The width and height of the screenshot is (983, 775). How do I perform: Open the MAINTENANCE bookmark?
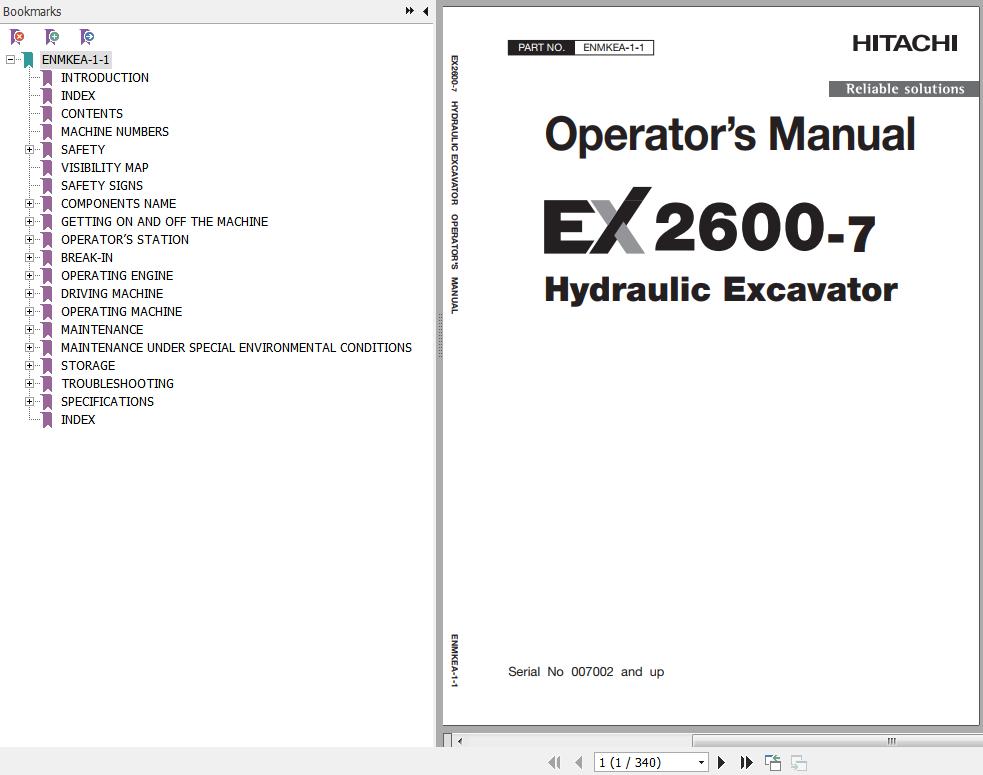[x=102, y=330]
